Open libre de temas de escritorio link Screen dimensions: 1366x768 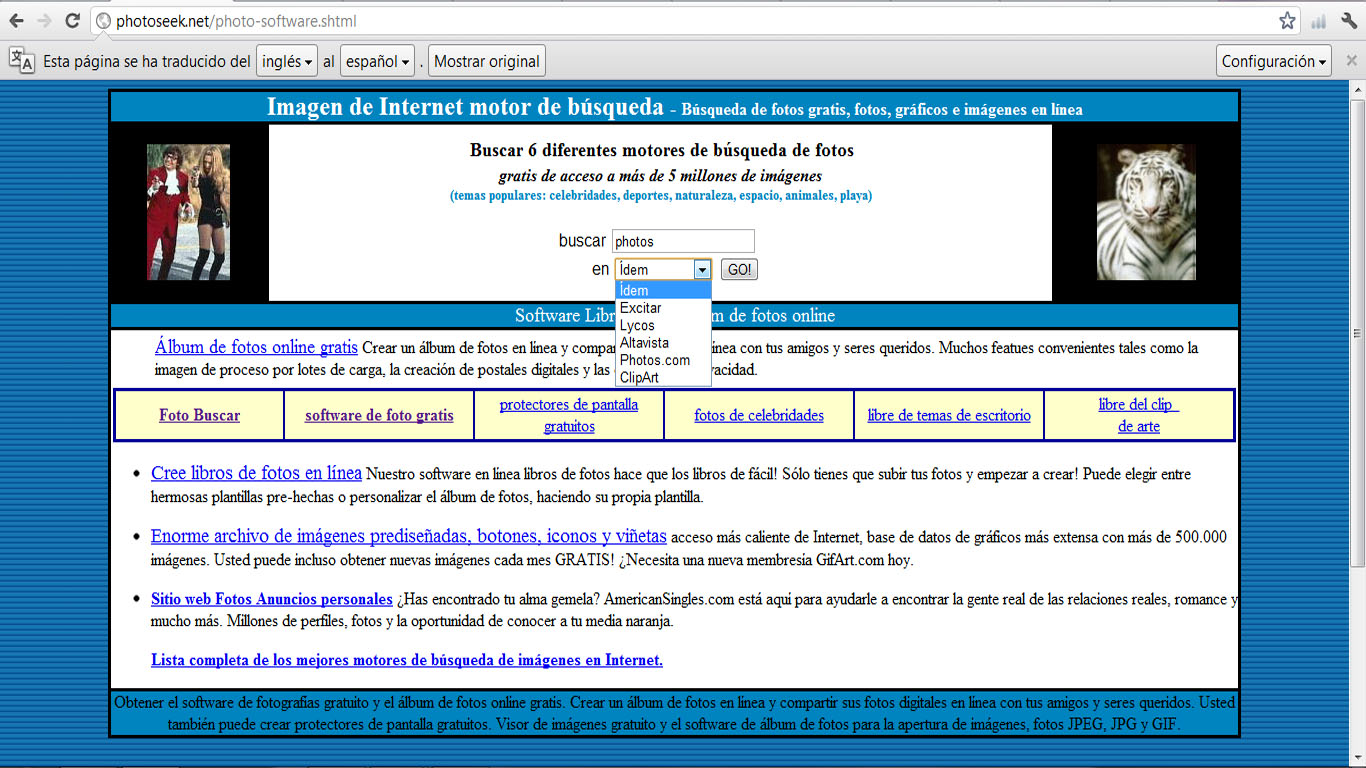click(x=949, y=415)
